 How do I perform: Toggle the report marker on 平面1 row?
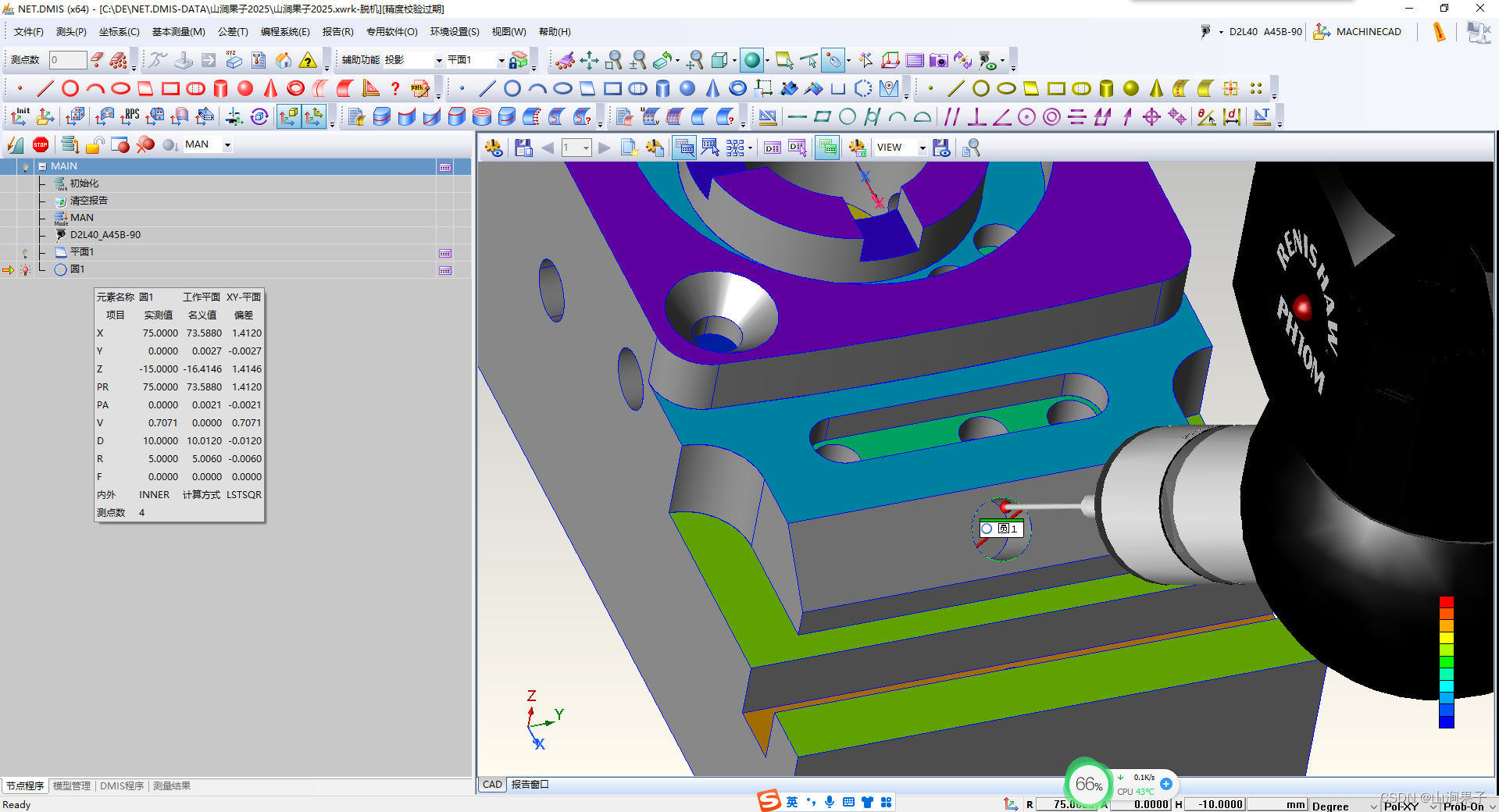pos(445,253)
